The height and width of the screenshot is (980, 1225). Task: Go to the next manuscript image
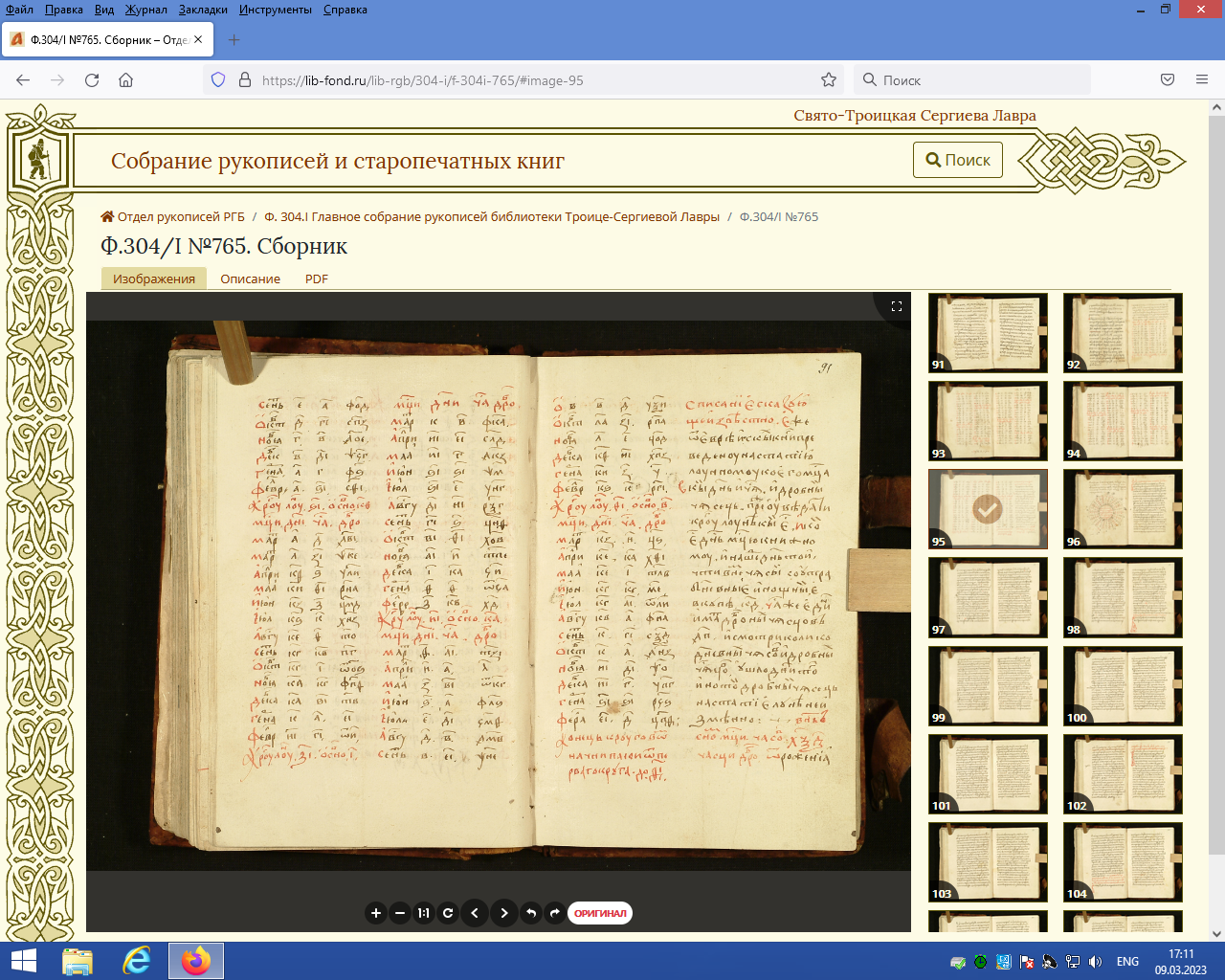[x=504, y=913]
